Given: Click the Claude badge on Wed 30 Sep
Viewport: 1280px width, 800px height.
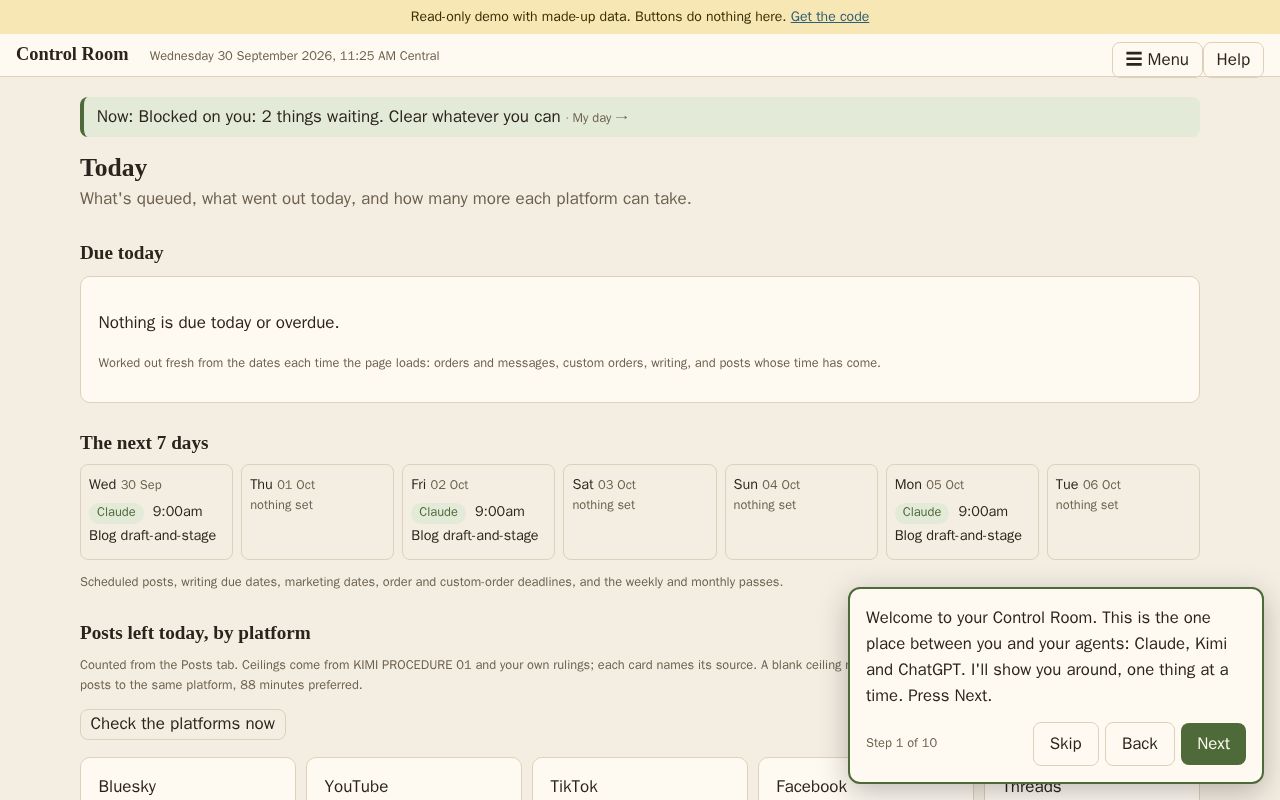Looking at the screenshot, I should click(116, 512).
